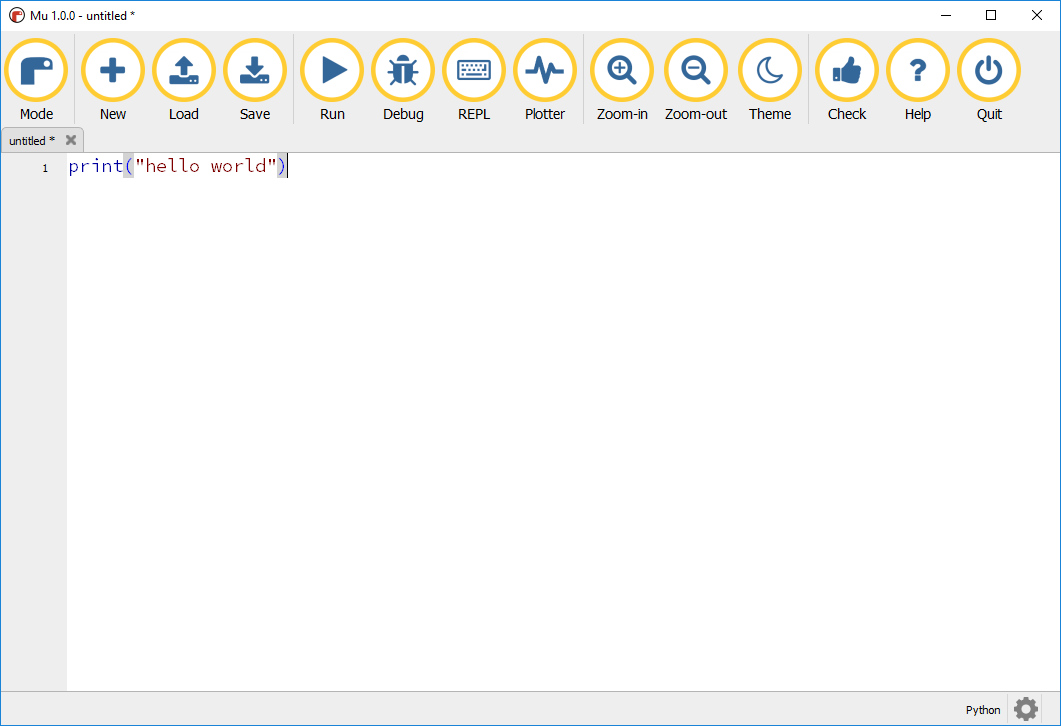Click line number 1 in the gutter
This screenshot has width=1061, height=726.
point(44,167)
